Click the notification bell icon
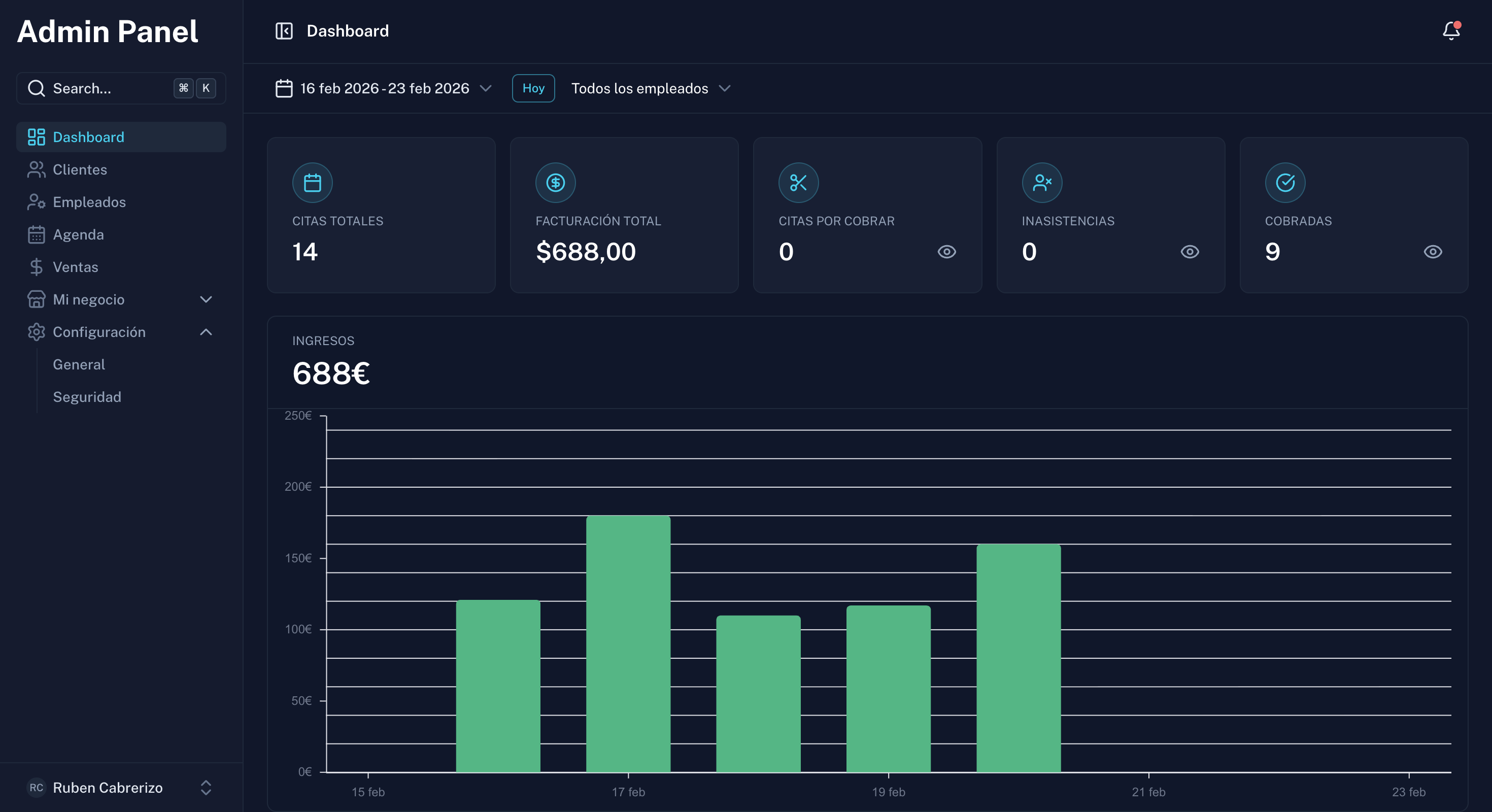Image resolution: width=1492 pixels, height=812 pixels. pos(1450,30)
